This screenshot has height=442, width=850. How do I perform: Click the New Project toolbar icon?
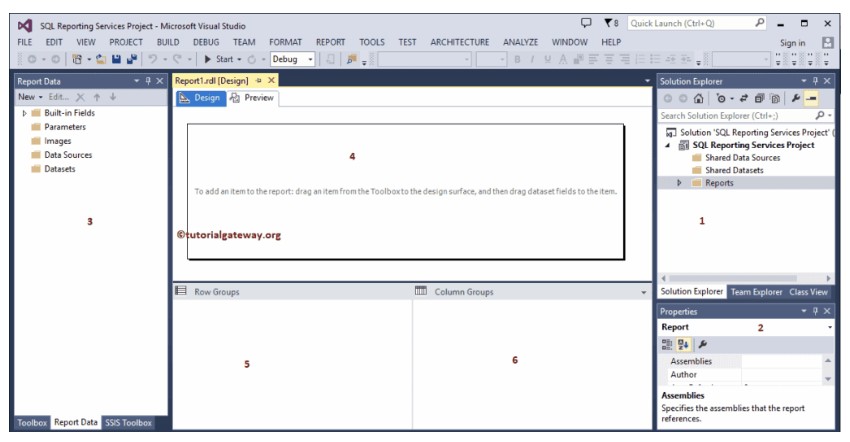coord(77,59)
